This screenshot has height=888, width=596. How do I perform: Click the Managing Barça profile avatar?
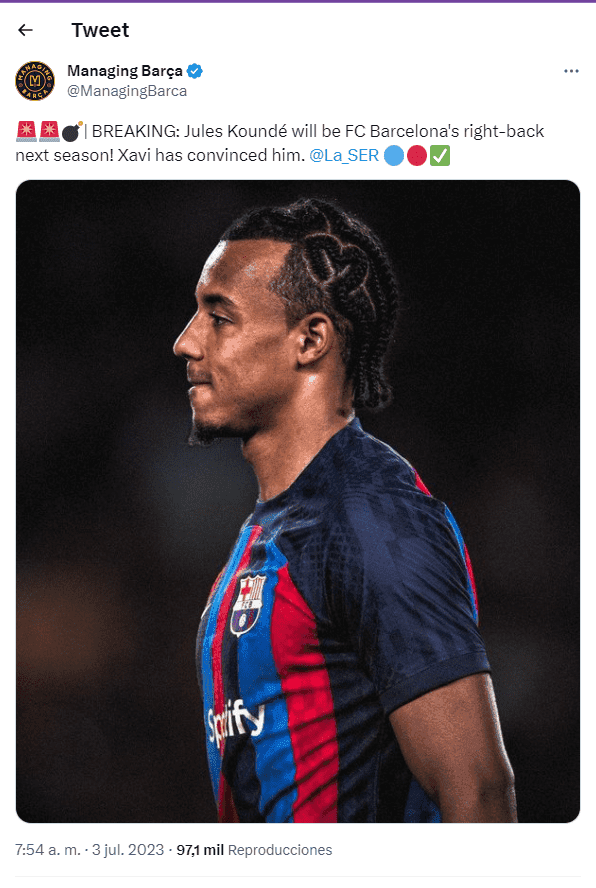pos(35,81)
